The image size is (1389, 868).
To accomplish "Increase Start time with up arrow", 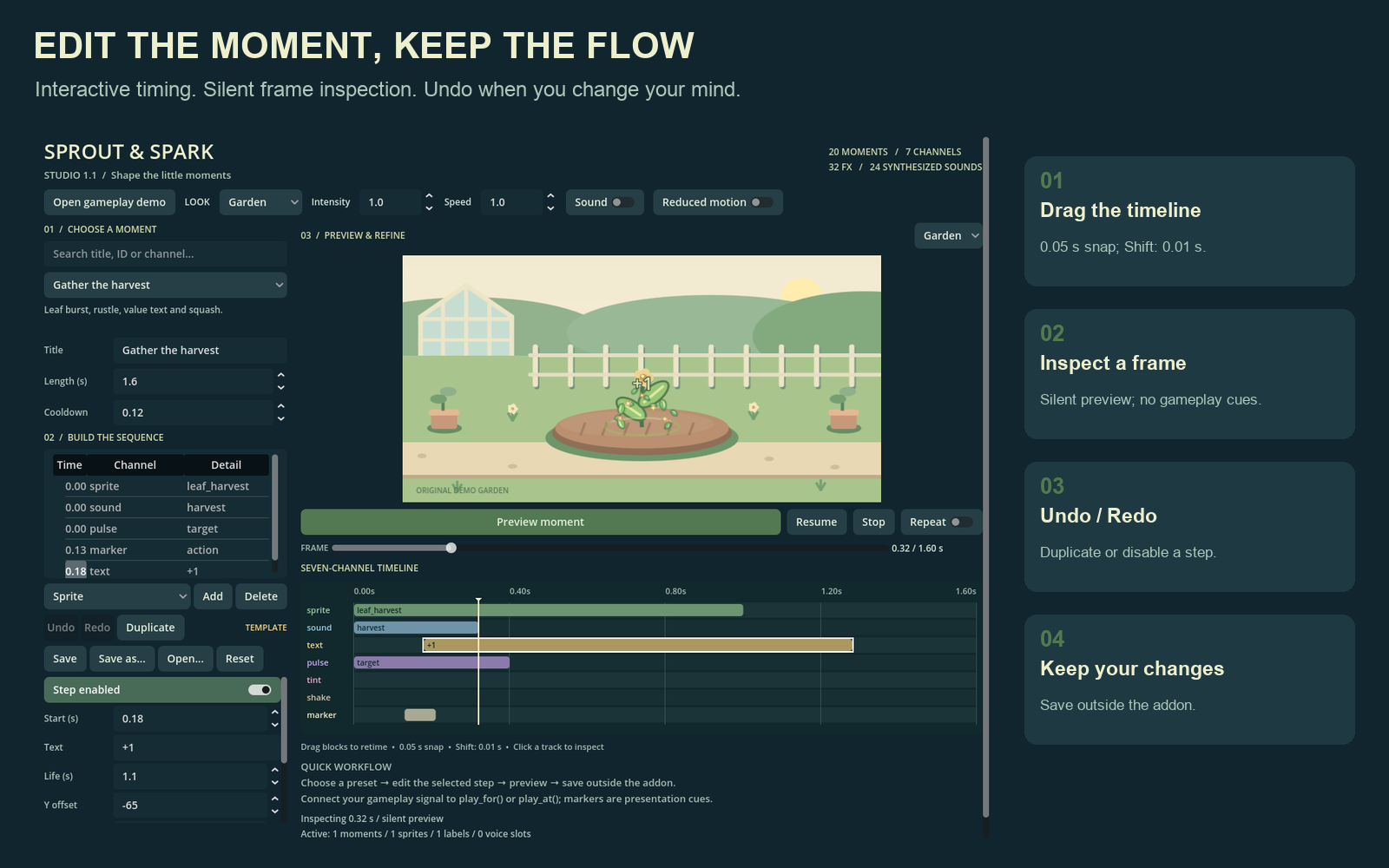I will (274, 713).
